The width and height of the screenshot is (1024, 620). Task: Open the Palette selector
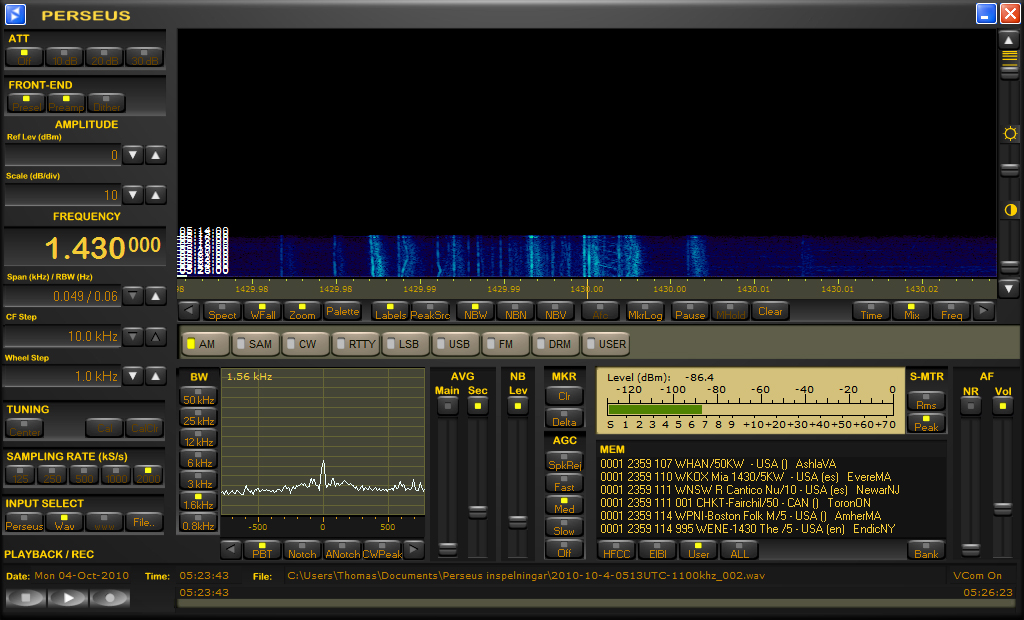342,311
